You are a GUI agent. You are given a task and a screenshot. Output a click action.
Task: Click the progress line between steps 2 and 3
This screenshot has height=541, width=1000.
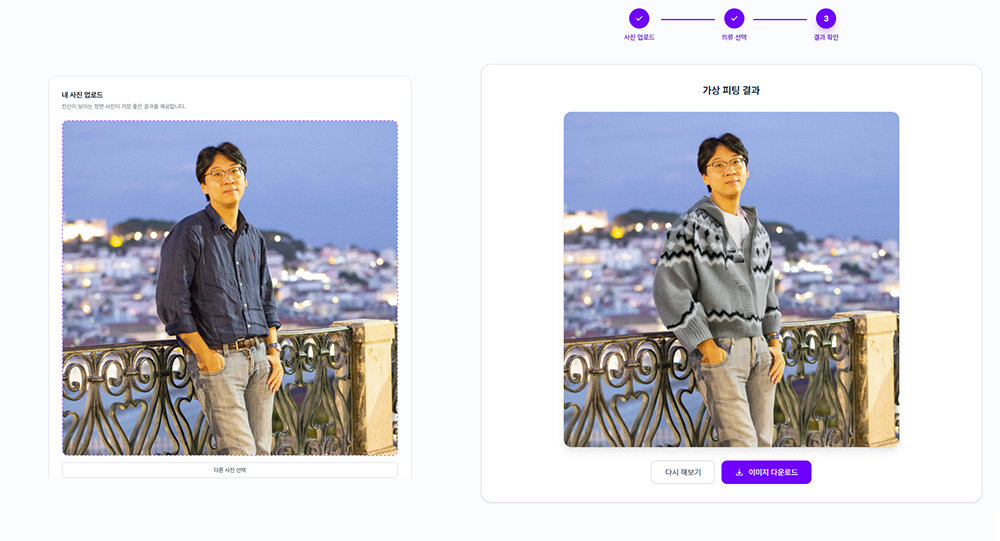[780, 19]
